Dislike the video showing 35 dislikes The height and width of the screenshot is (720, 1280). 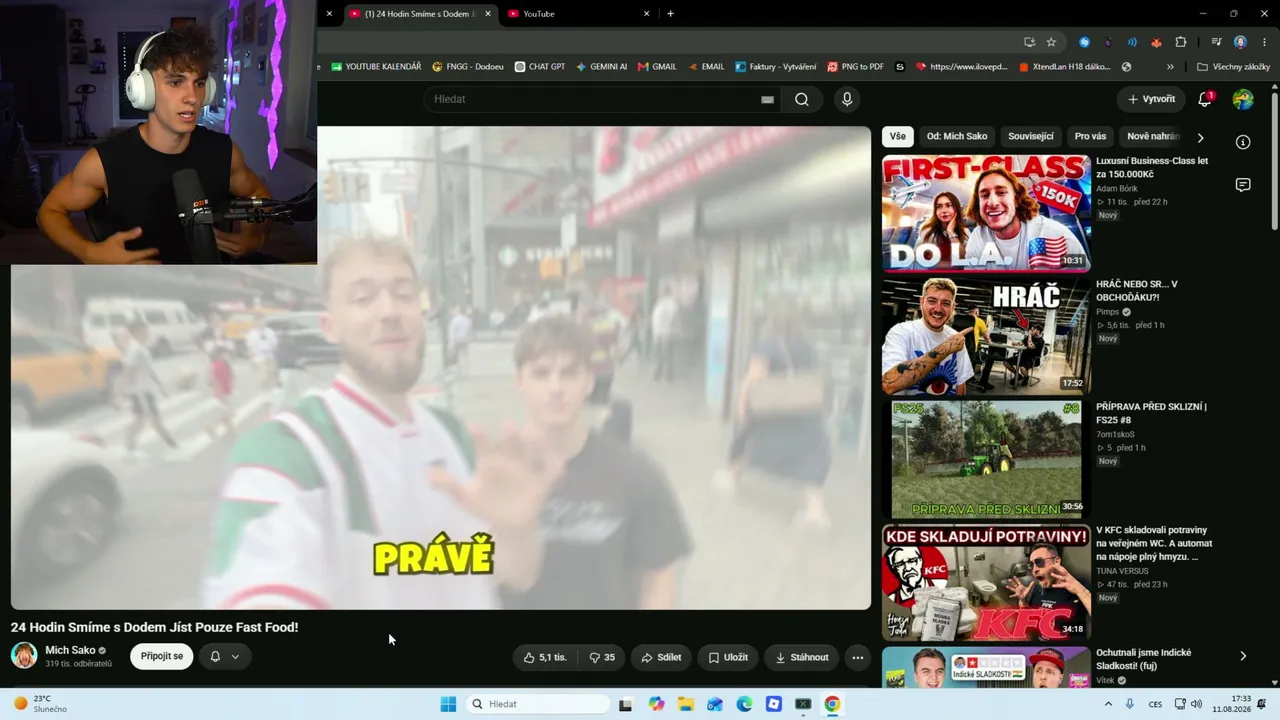point(602,657)
